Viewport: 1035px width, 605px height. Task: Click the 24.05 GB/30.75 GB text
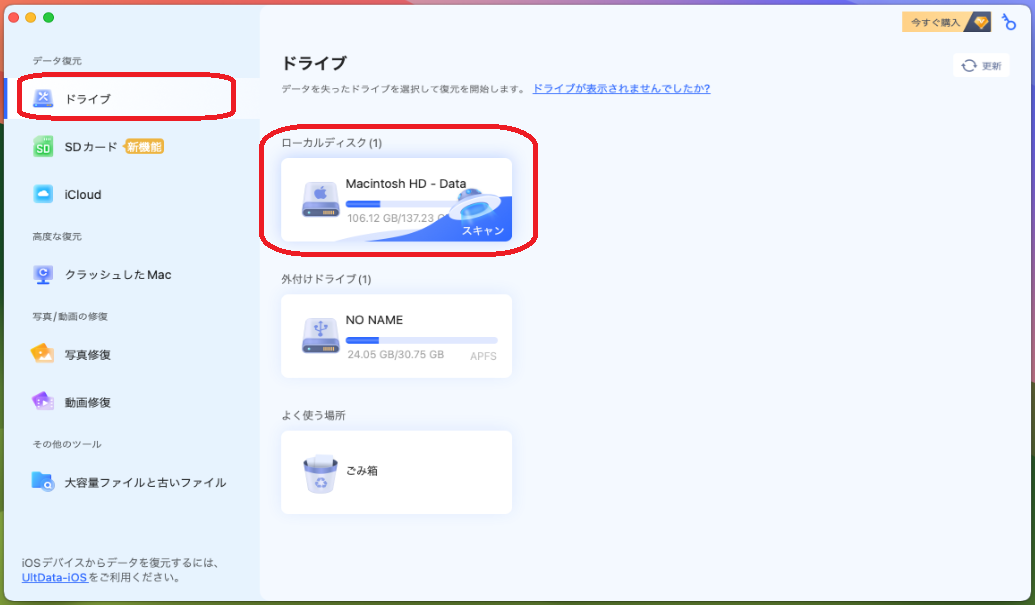tap(395, 354)
